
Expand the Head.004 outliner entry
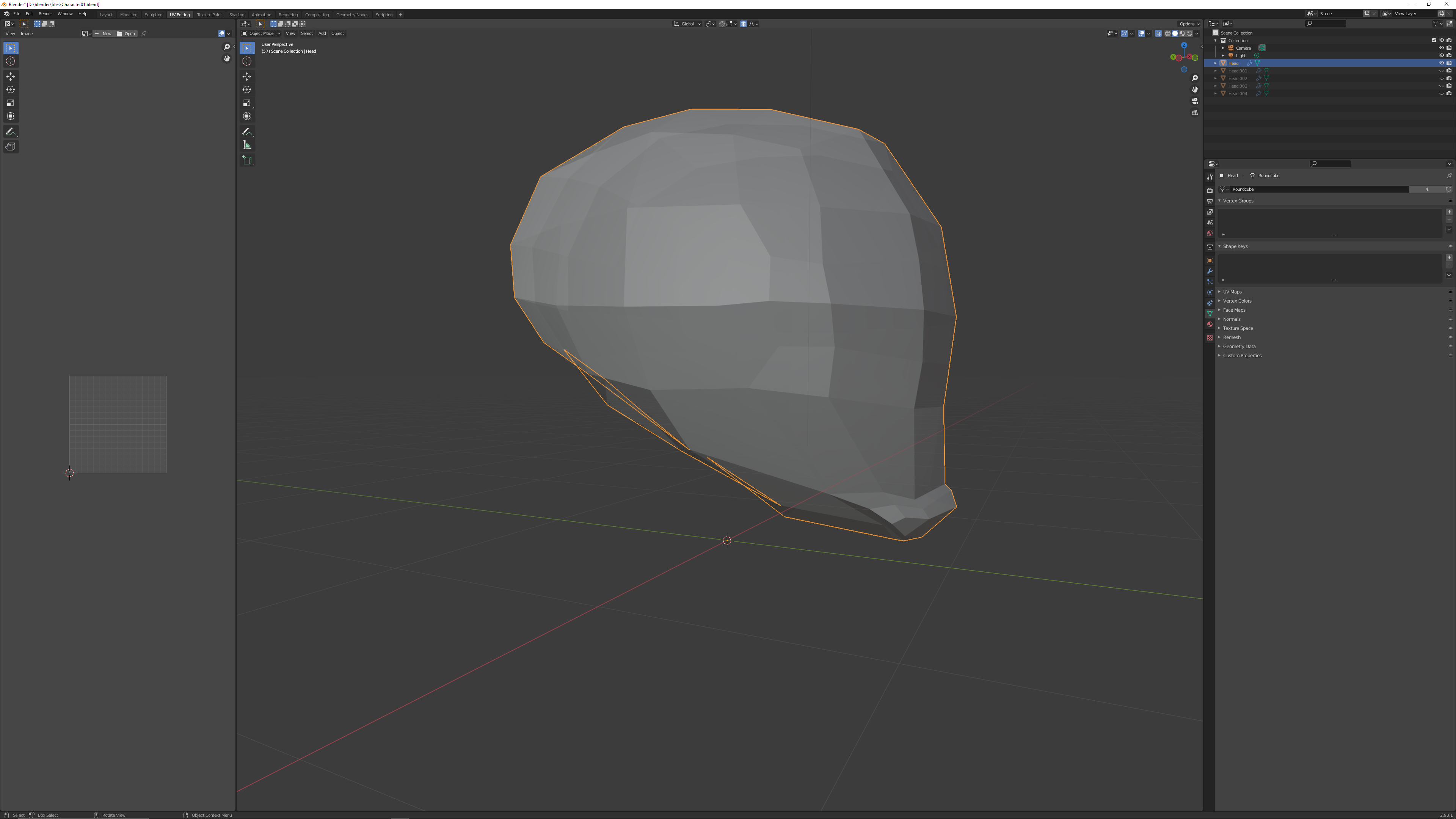click(1216, 94)
